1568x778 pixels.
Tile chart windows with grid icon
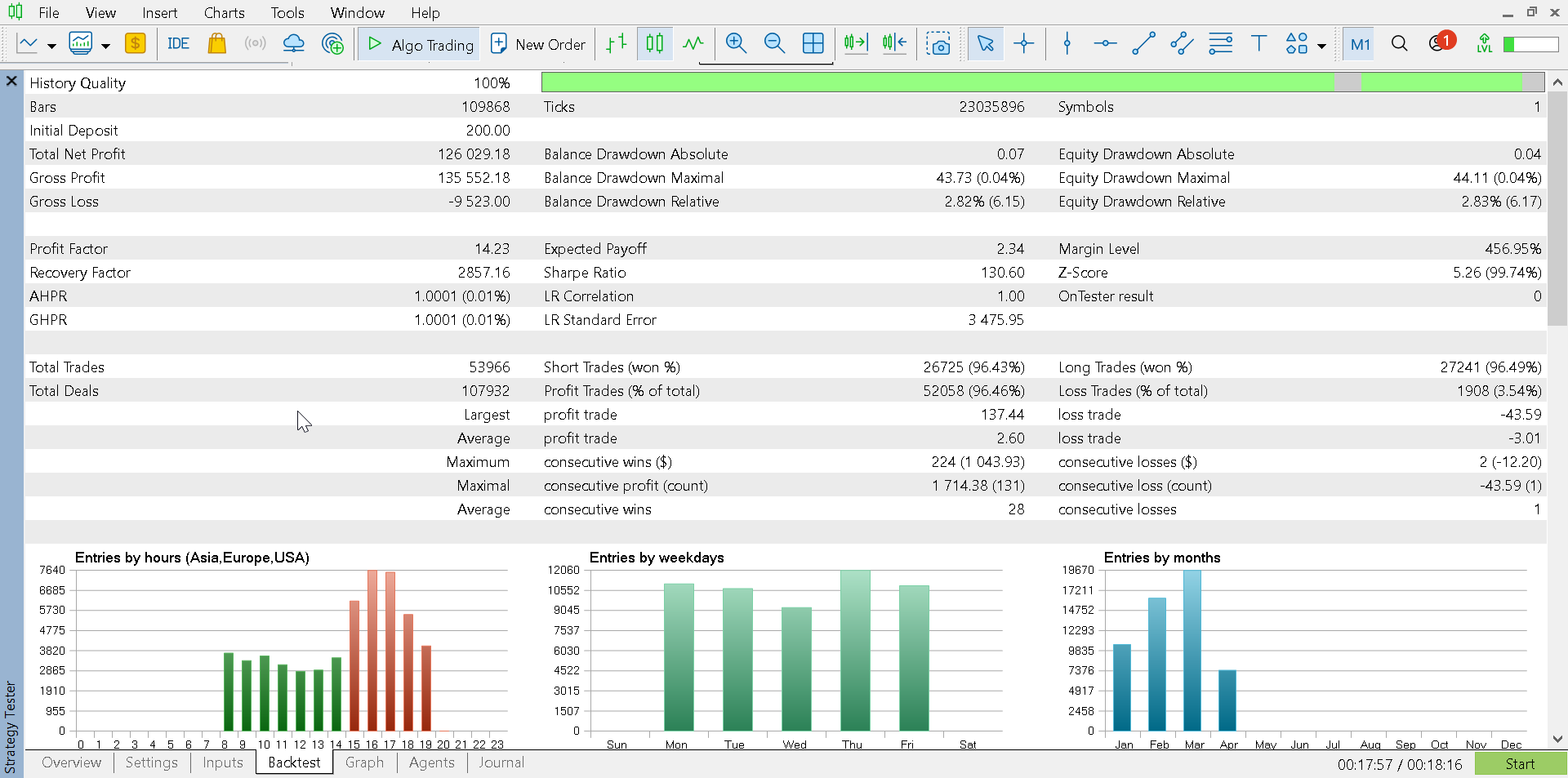click(x=813, y=44)
